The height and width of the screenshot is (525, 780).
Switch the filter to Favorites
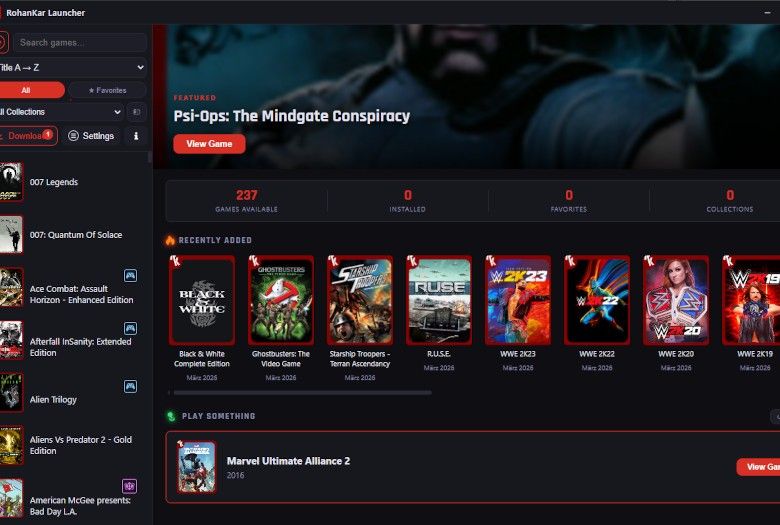[x=107, y=90]
